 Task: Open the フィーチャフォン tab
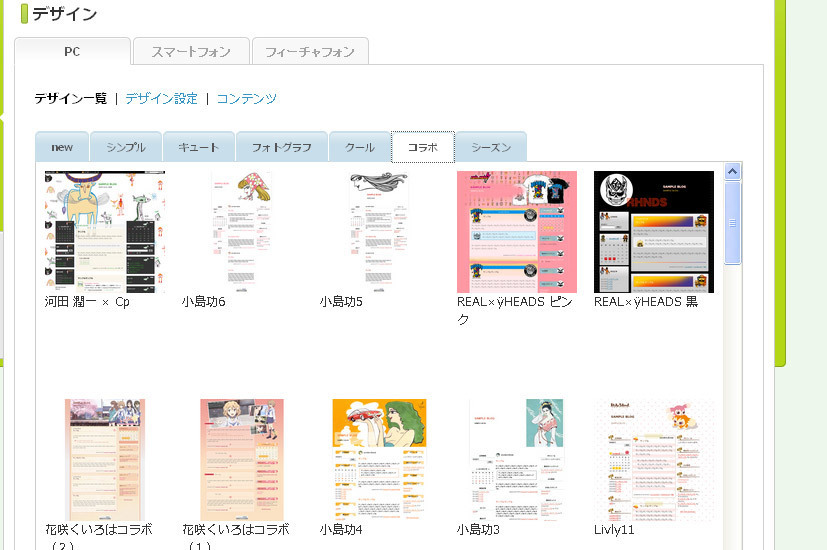310,51
